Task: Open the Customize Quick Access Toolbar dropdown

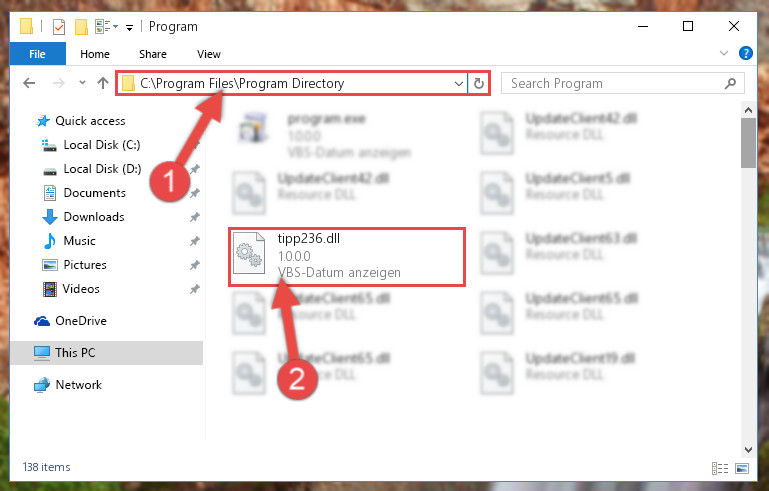Action: click(x=129, y=27)
